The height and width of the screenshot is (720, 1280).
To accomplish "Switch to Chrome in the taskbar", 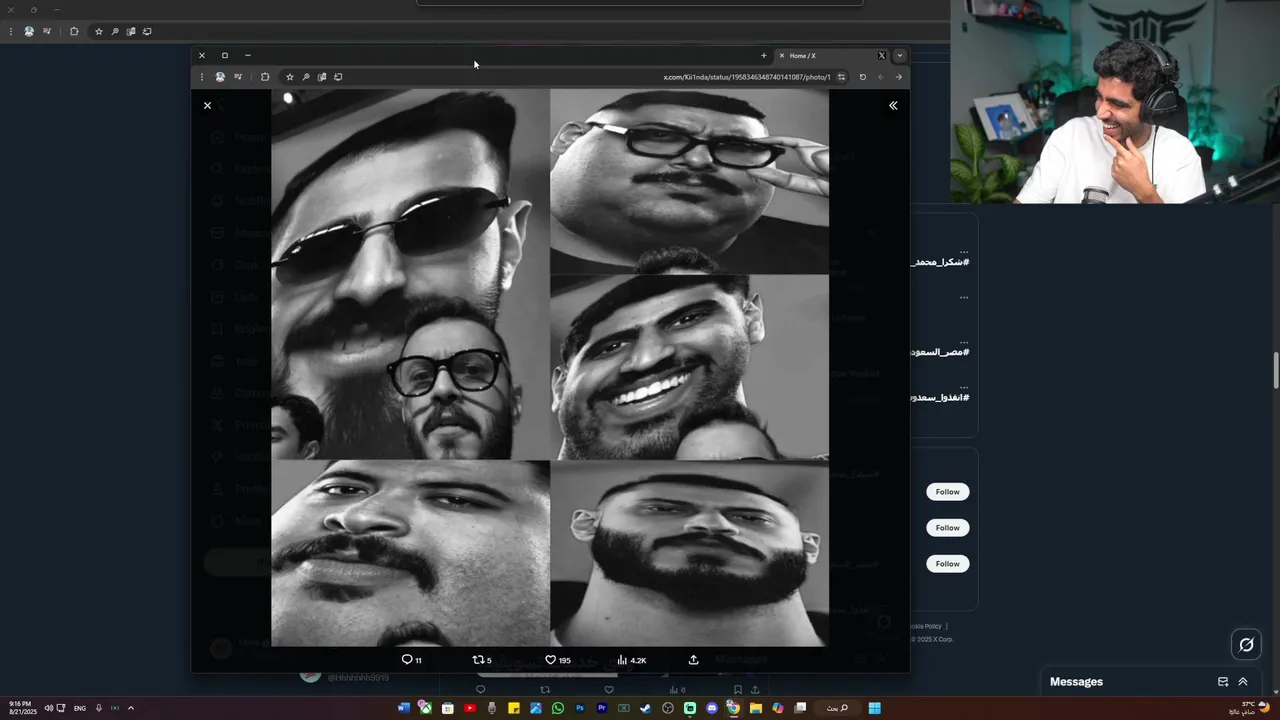I will click(733, 708).
